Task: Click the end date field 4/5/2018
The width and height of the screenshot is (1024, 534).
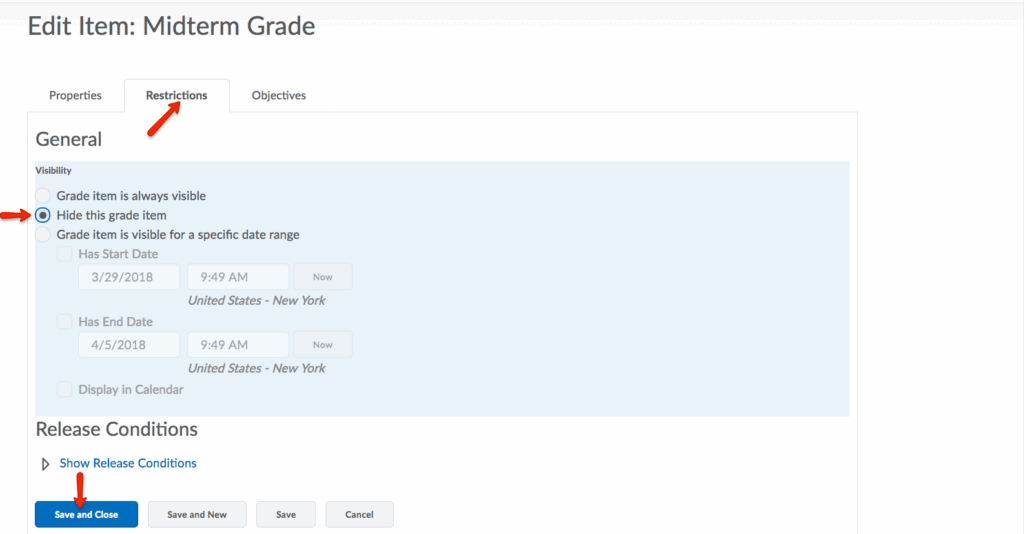Action: point(129,345)
